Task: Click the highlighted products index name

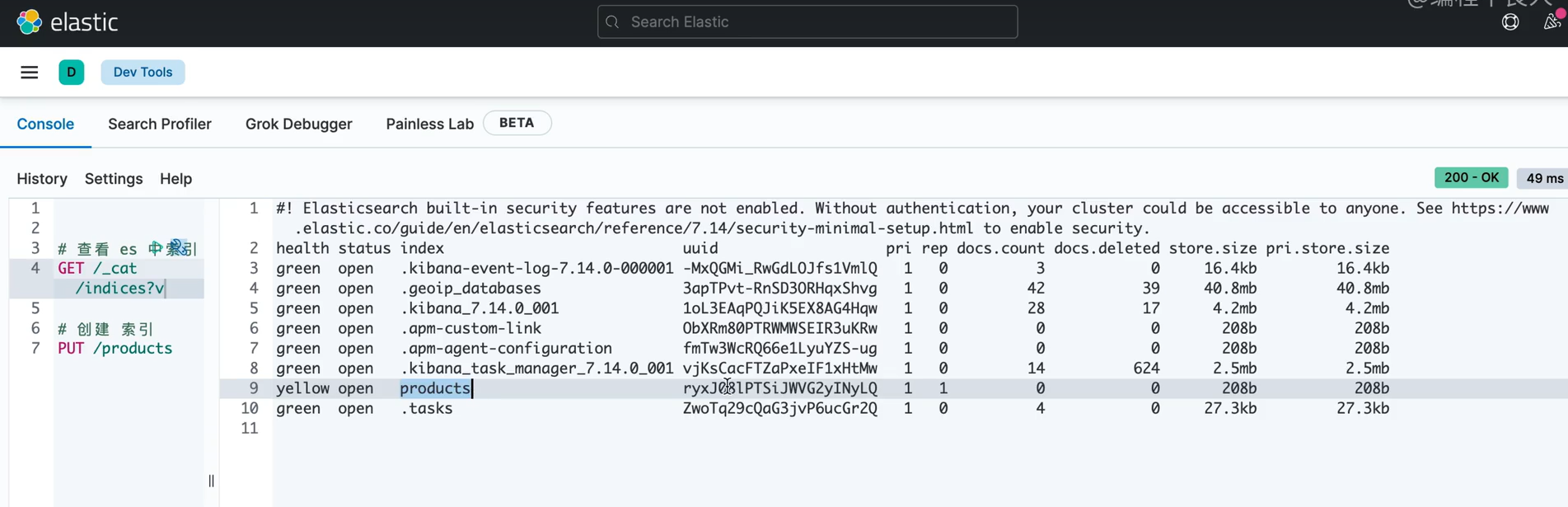Action: [435, 388]
